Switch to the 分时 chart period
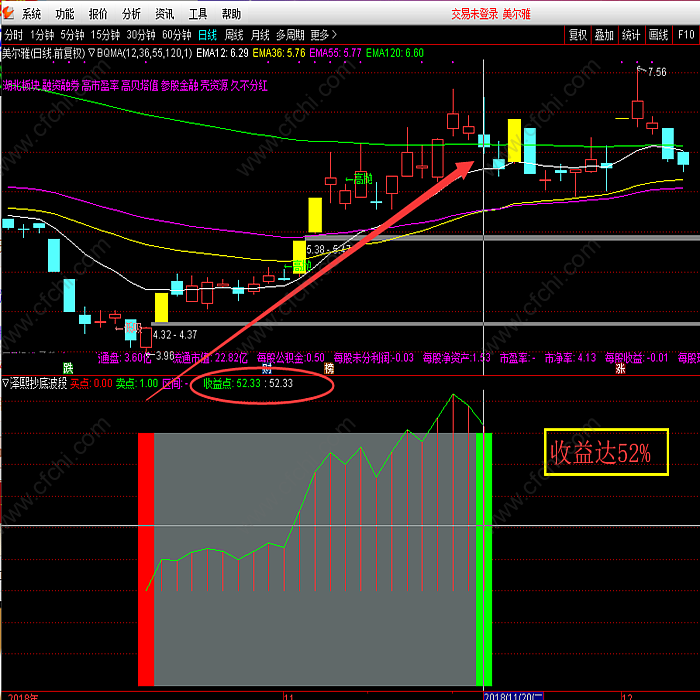 pos(13,35)
